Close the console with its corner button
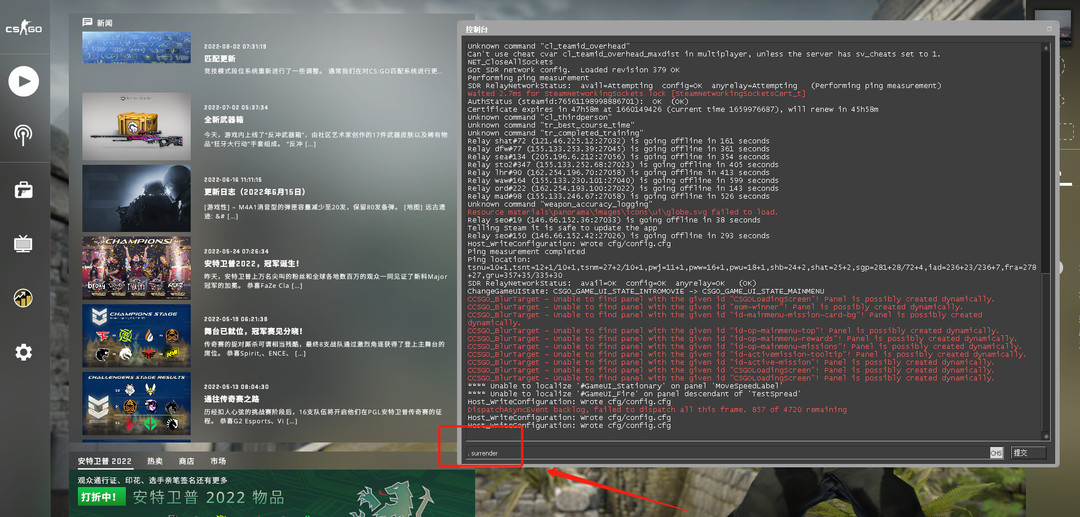 [x=1050, y=29]
